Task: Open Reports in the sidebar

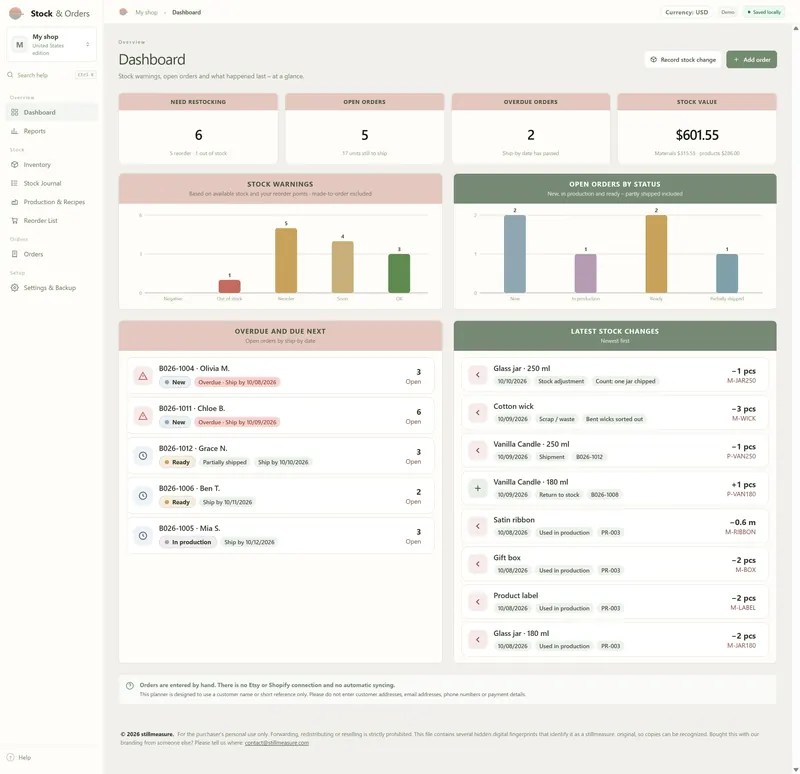Action: click(x=52, y=131)
